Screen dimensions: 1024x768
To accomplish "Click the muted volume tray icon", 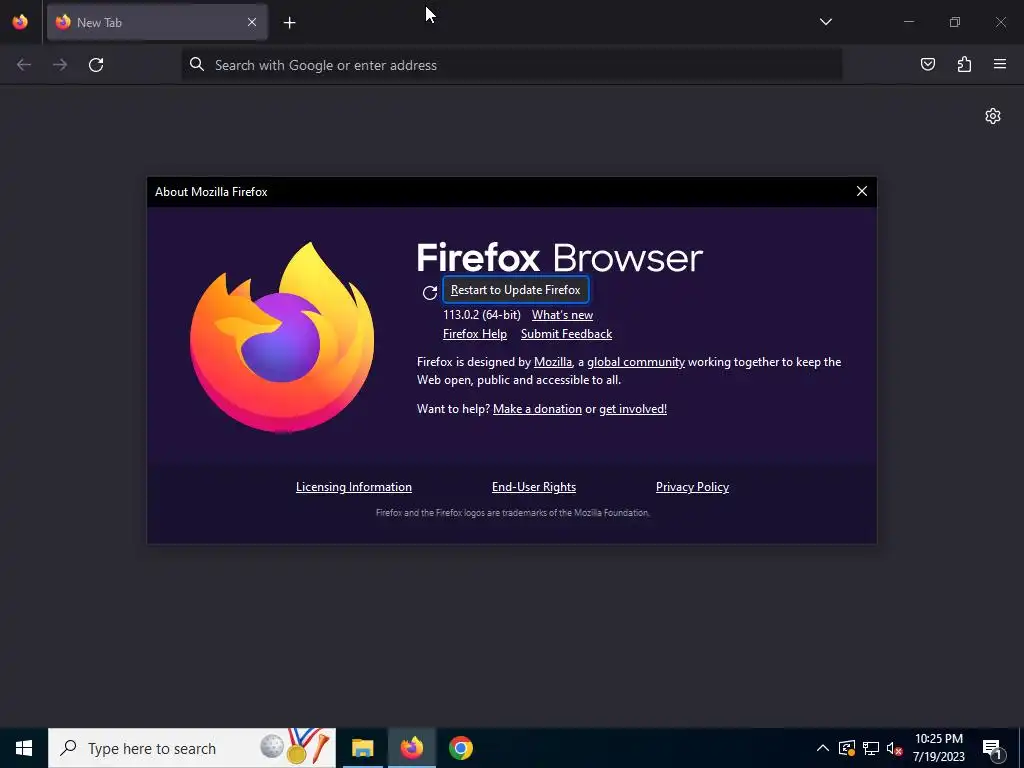I will click(894, 748).
